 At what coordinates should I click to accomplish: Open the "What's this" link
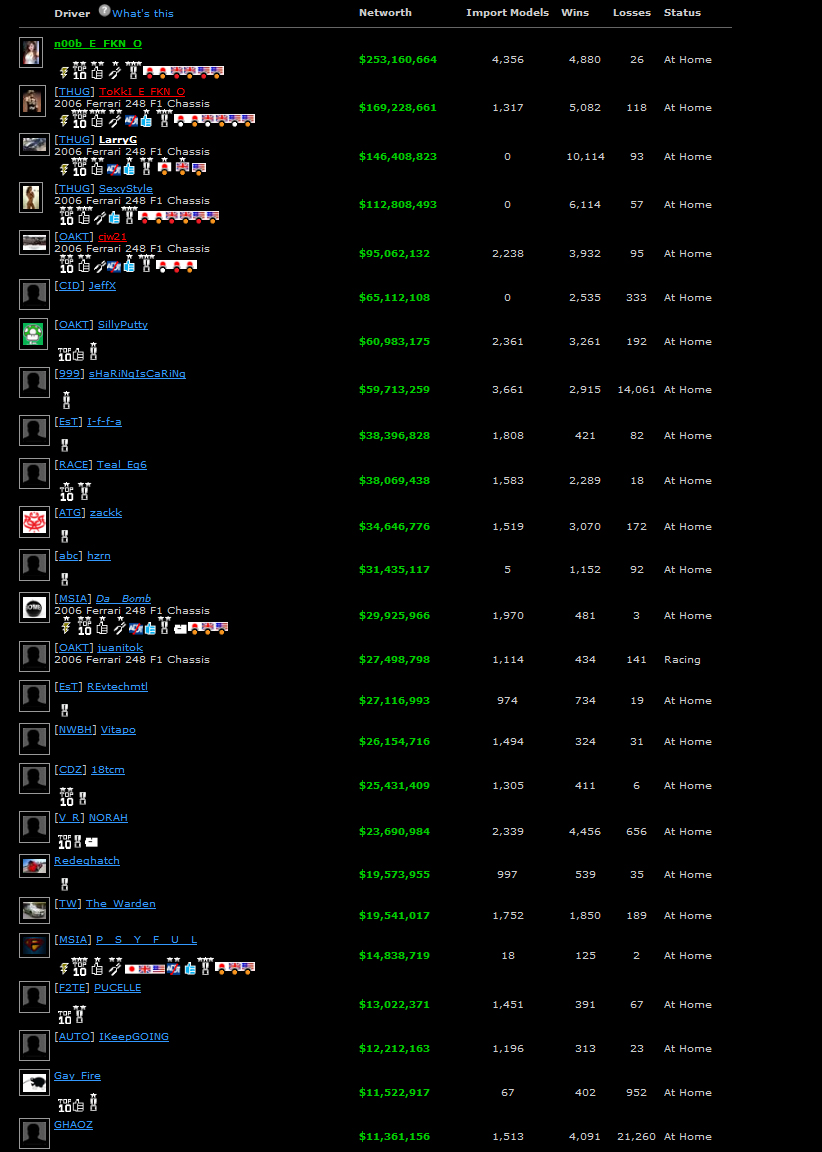[x=143, y=13]
